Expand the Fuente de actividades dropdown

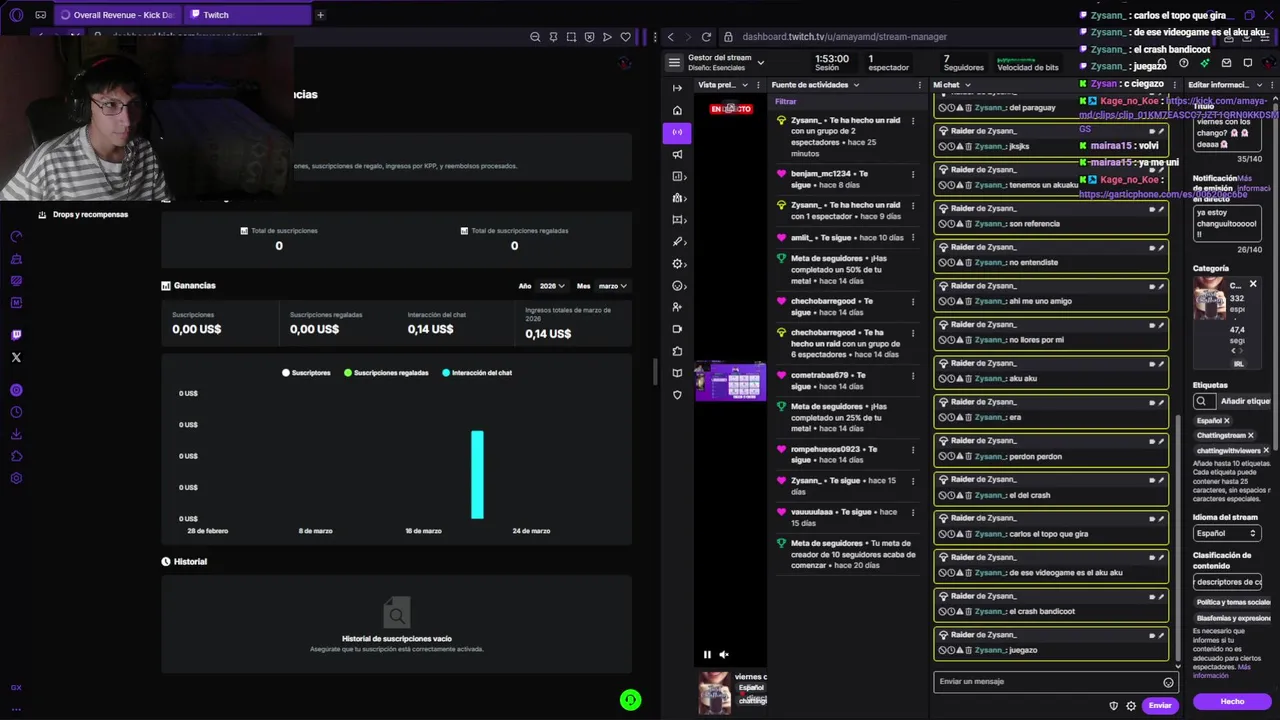click(x=856, y=85)
